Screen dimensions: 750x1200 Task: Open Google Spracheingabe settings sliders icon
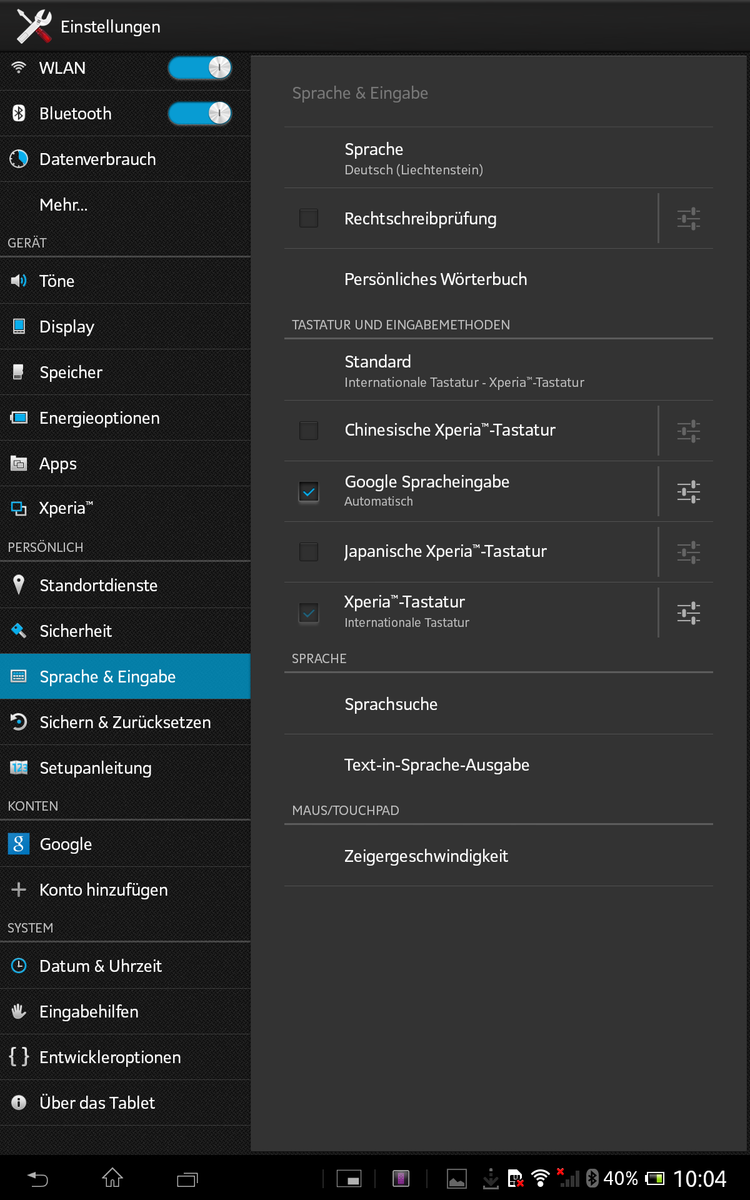(688, 491)
